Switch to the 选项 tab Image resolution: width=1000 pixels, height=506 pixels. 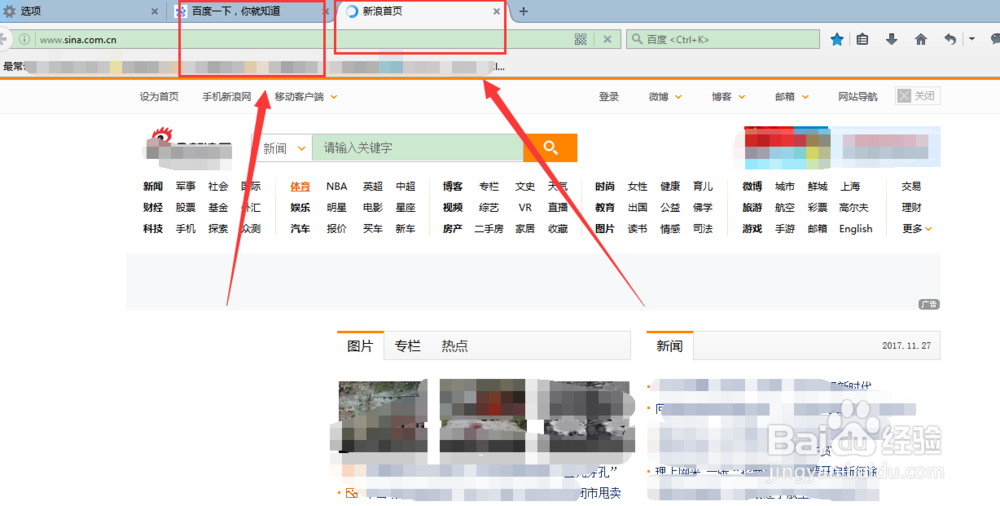tap(83, 11)
